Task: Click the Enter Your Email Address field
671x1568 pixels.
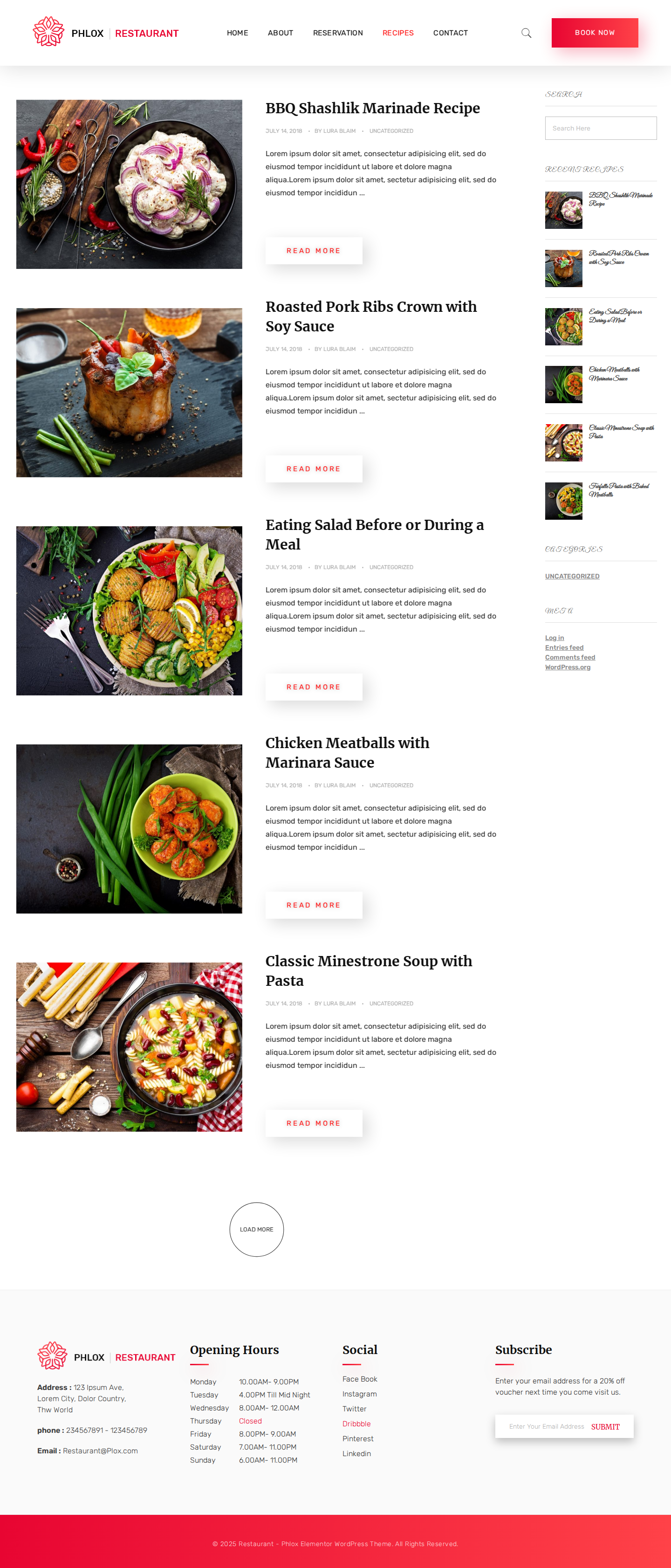Action: pyautogui.click(x=546, y=1426)
